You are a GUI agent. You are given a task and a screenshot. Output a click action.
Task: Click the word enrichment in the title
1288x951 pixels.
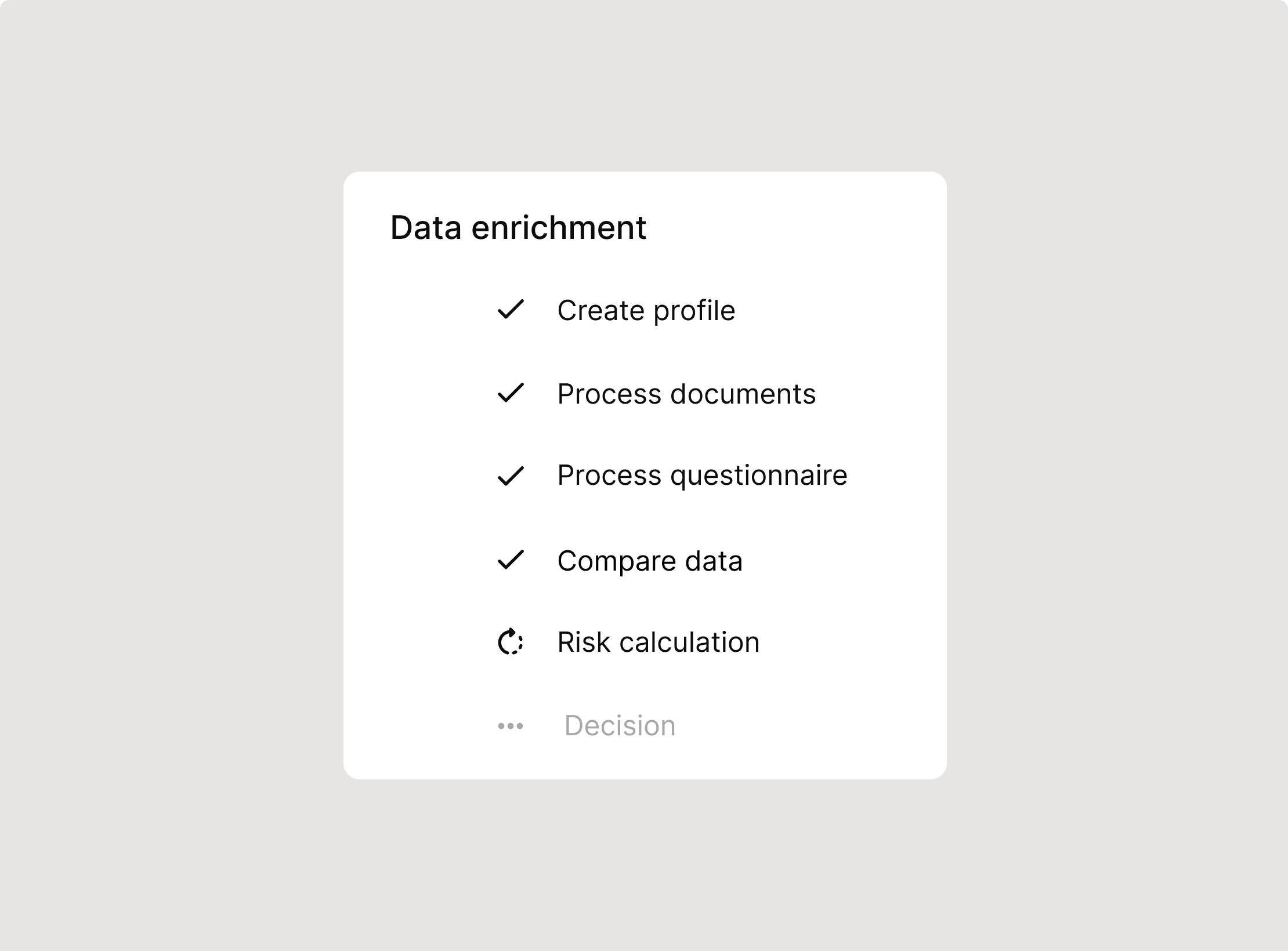[559, 227]
